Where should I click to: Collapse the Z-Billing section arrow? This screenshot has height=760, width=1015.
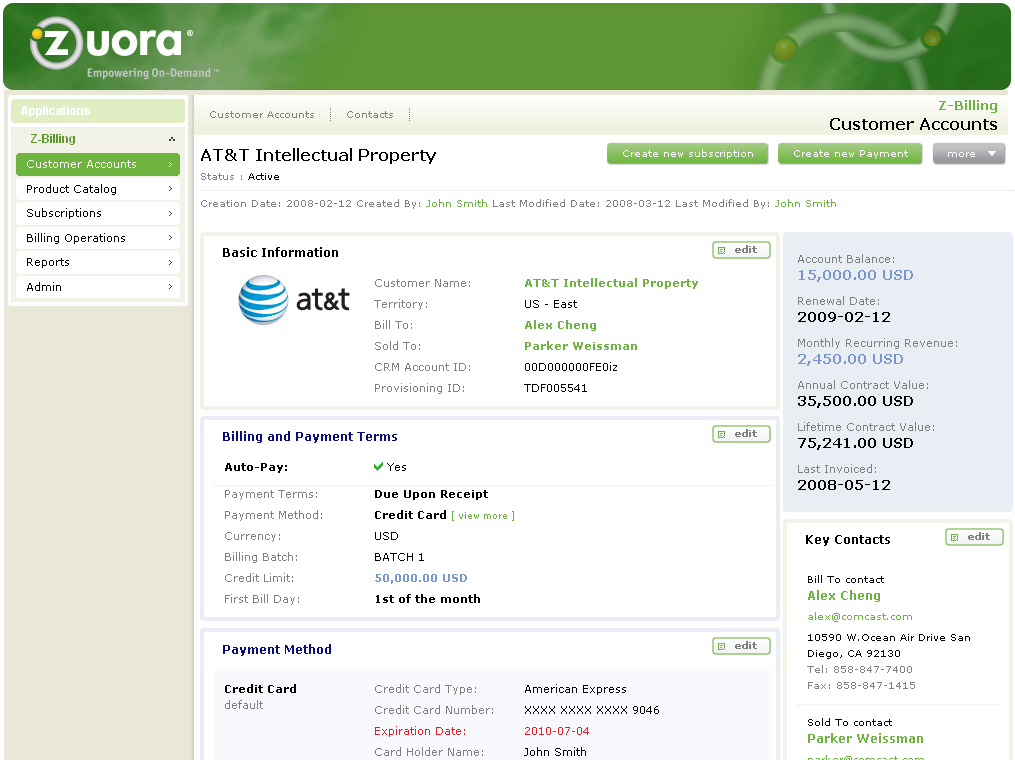click(172, 139)
